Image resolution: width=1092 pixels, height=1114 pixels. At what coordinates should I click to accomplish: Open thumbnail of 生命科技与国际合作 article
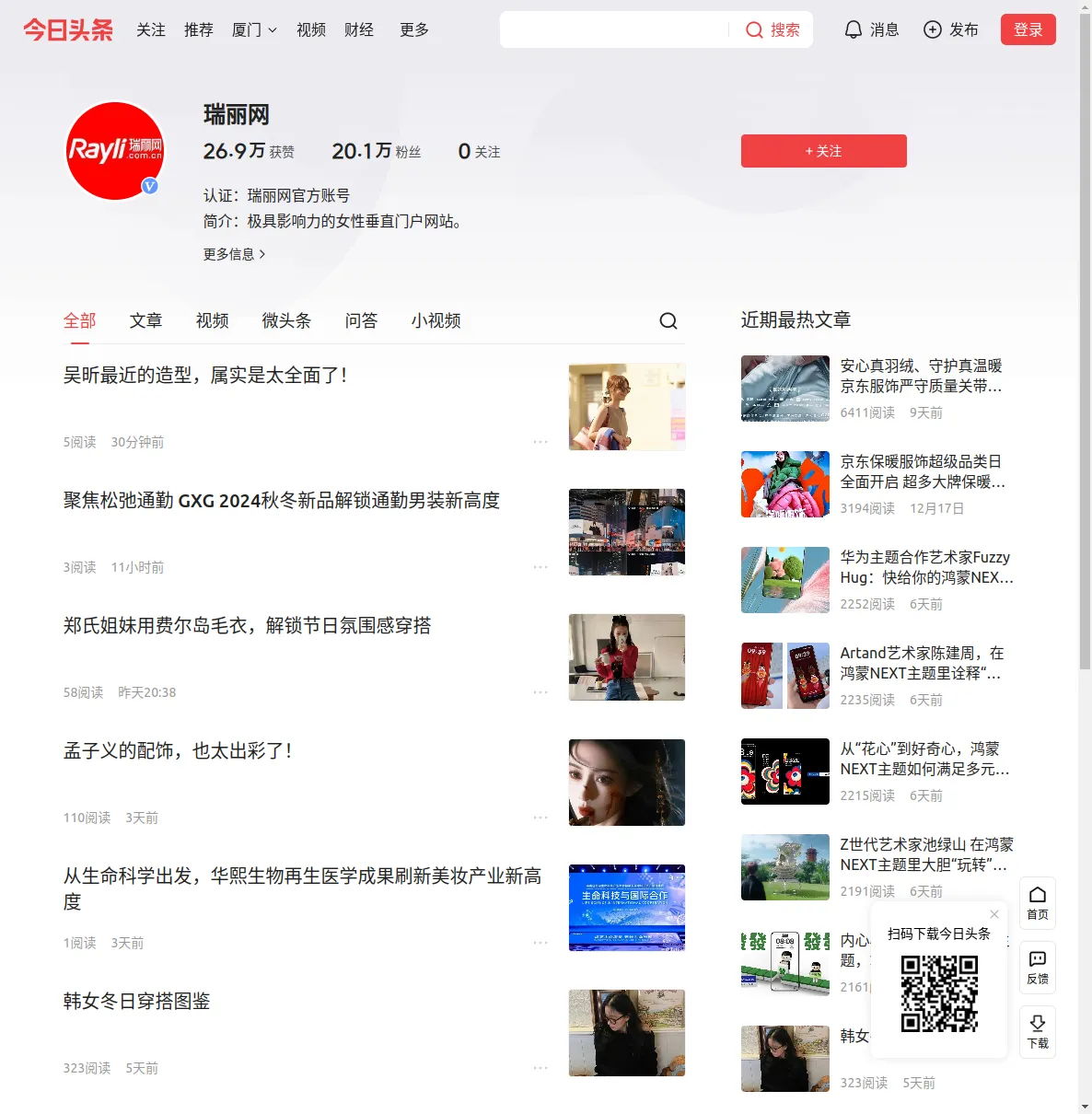[x=627, y=908]
